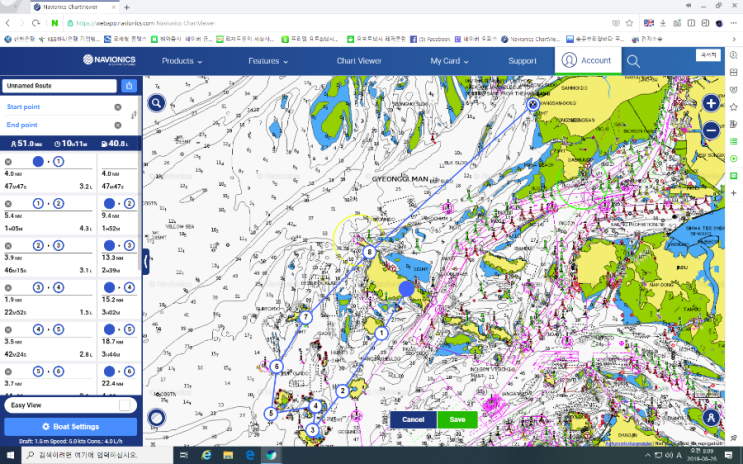Zoom in the chart with plus button
743x464 pixels.
(x=711, y=103)
